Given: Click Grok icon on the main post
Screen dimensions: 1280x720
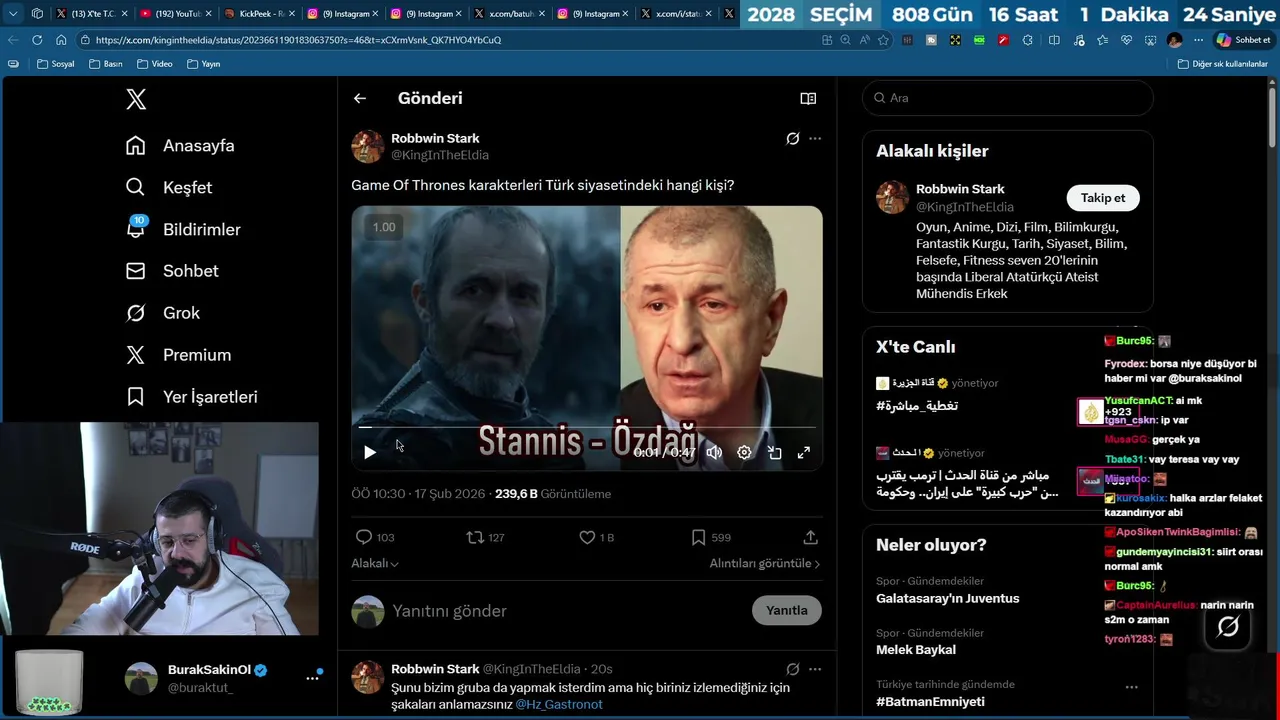Looking at the screenshot, I should pos(792,139).
